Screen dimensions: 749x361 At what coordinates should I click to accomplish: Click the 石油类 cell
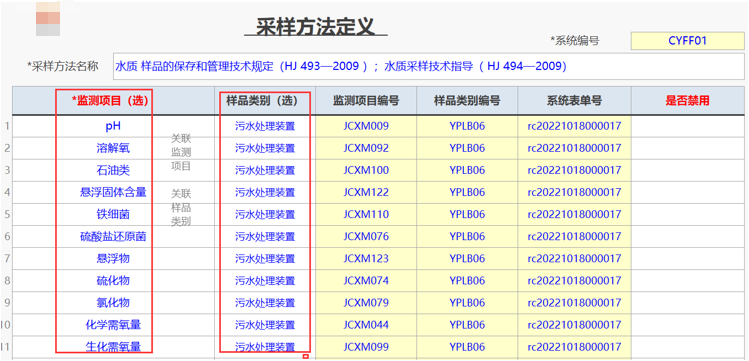(113, 170)
